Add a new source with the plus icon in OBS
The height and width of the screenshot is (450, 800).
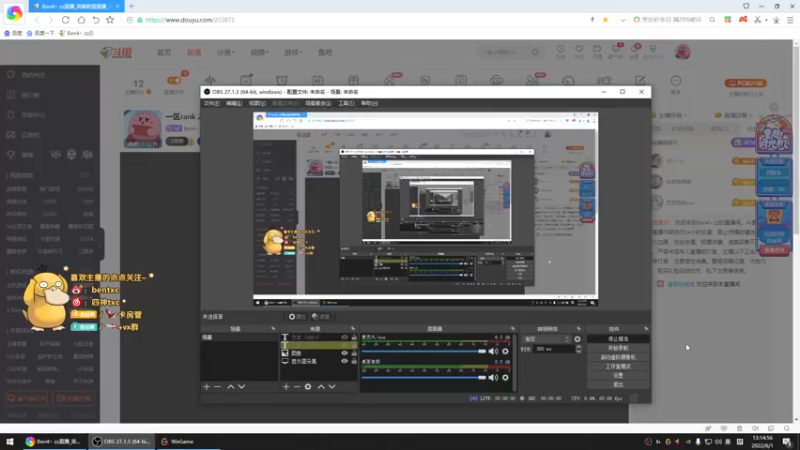tap(286, 387)
